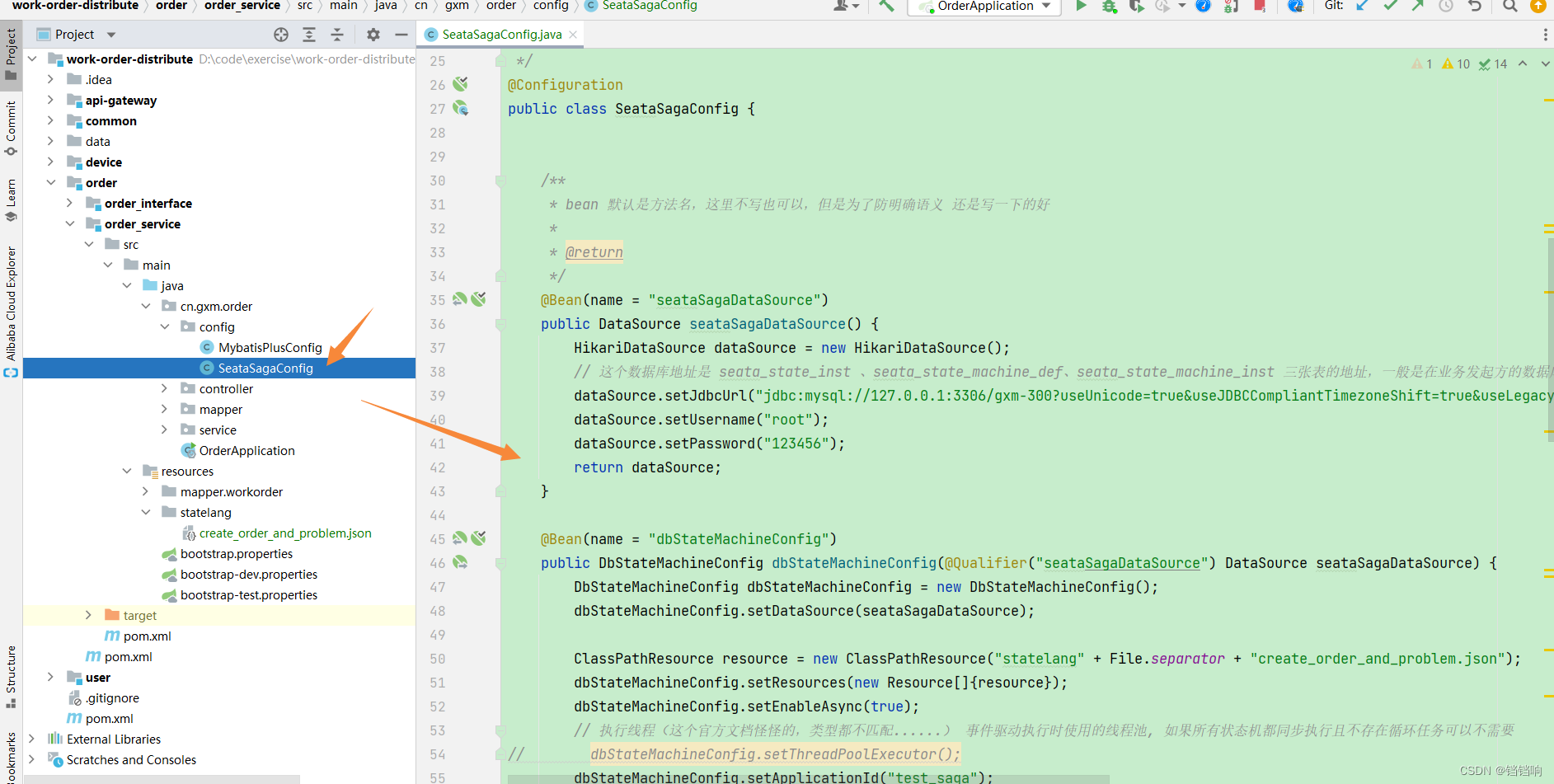1554x784 pixels.
Task: Run OrderApplication with coverage
Action: [x=1137, y=6]
